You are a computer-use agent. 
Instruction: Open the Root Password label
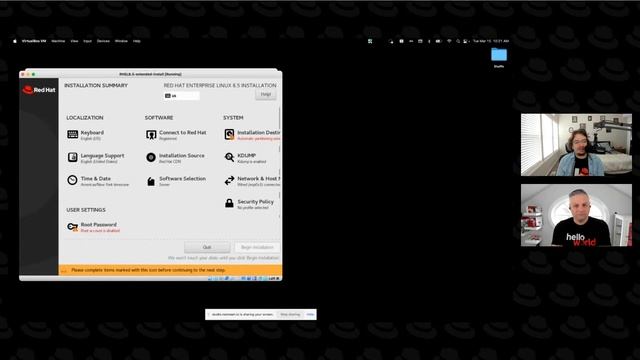tap(98, 224)
